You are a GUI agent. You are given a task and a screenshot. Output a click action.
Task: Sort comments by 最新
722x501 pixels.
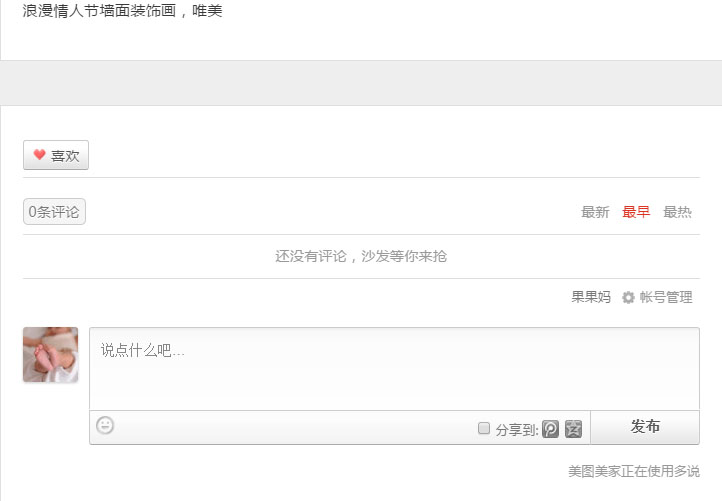(x=595, y=212)
